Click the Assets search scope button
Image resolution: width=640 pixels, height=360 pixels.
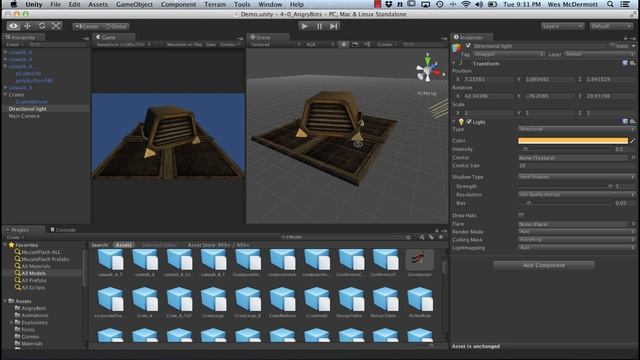(123, 245)
